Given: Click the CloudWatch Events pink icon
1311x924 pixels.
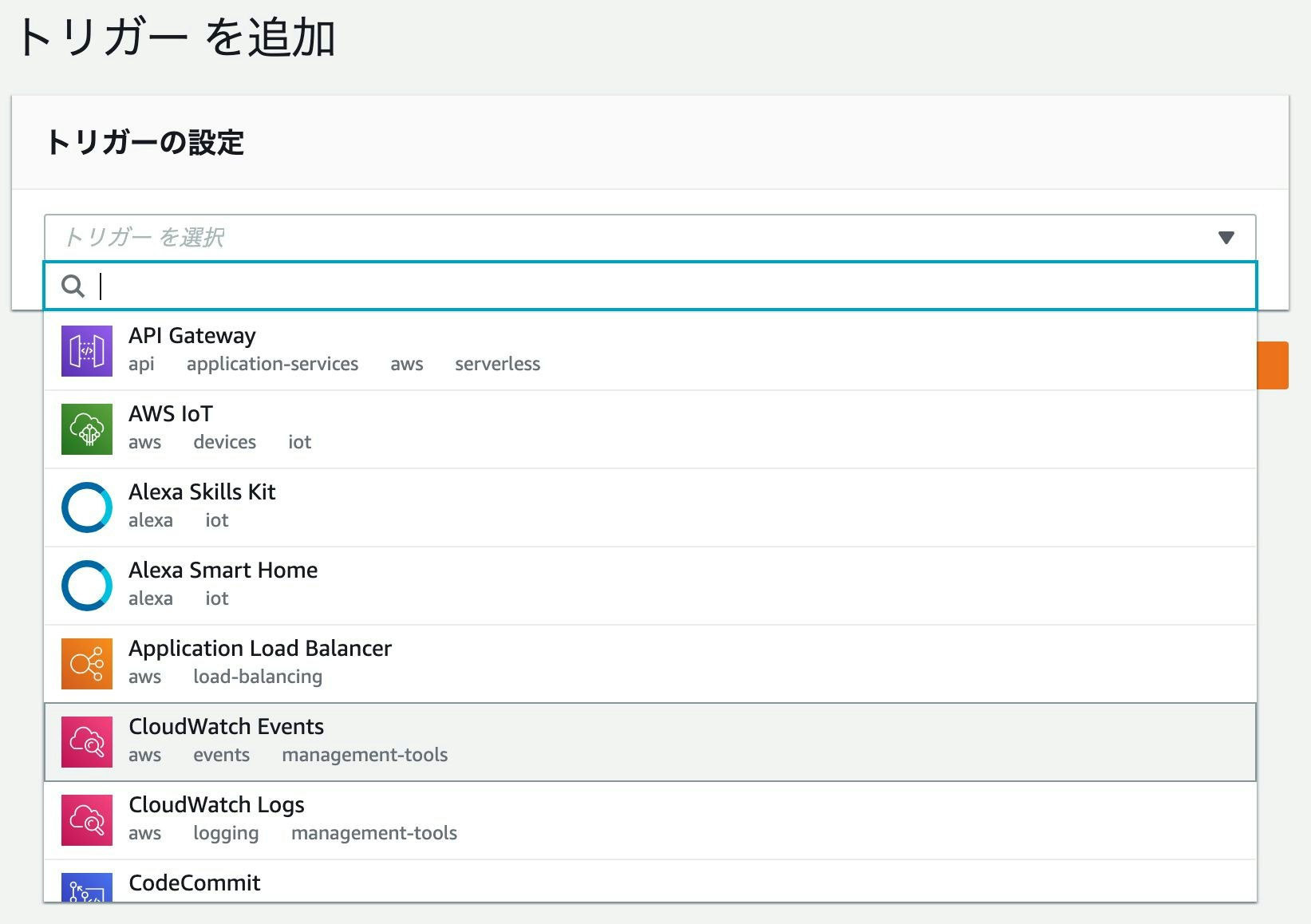Looking at the screenshot, I should pyautogui.click(x=87, y=742).
